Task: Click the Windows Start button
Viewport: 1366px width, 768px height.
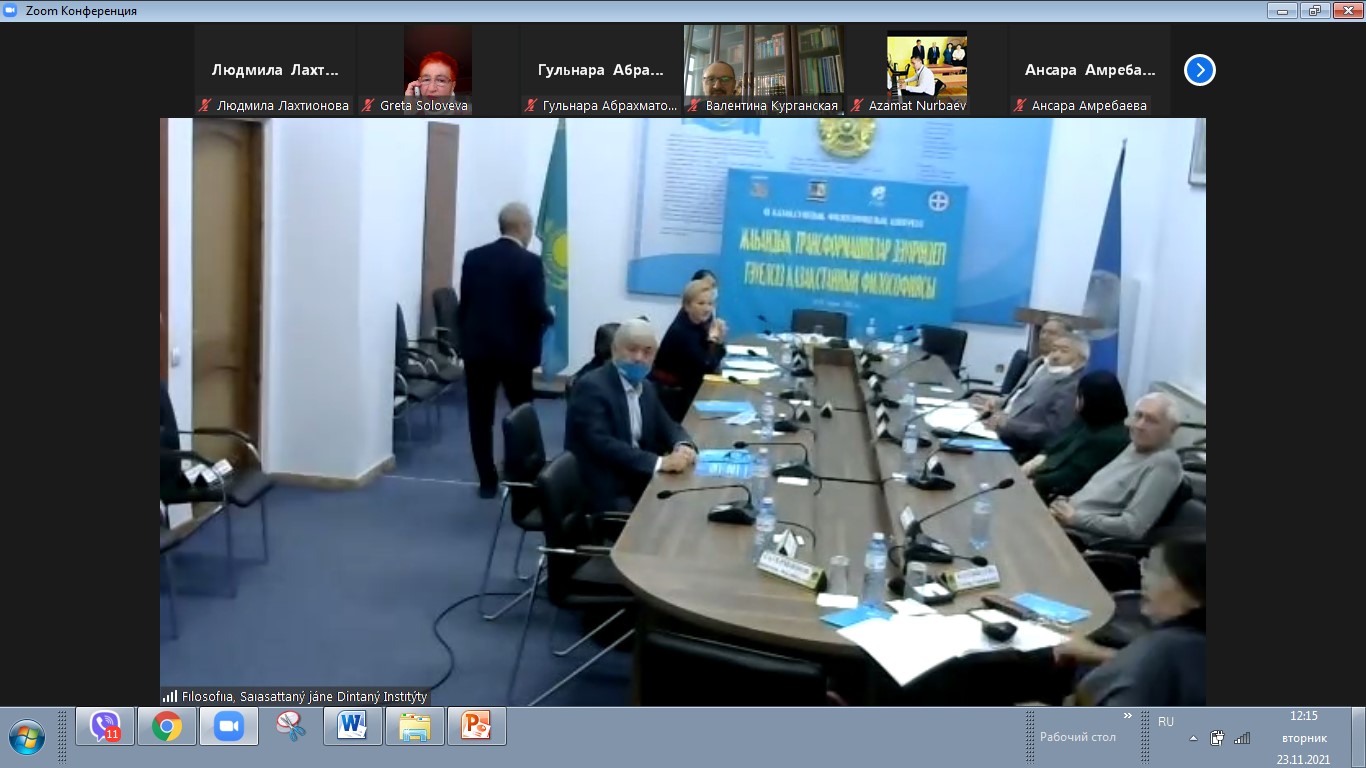Action: pos(27,737)
